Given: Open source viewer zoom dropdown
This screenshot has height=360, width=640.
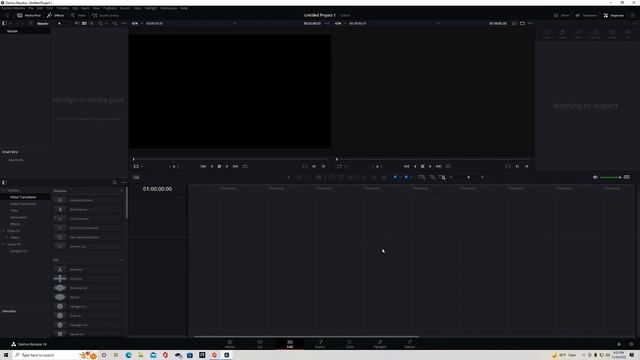Looking at the screenshot, I should click(137, 23).
